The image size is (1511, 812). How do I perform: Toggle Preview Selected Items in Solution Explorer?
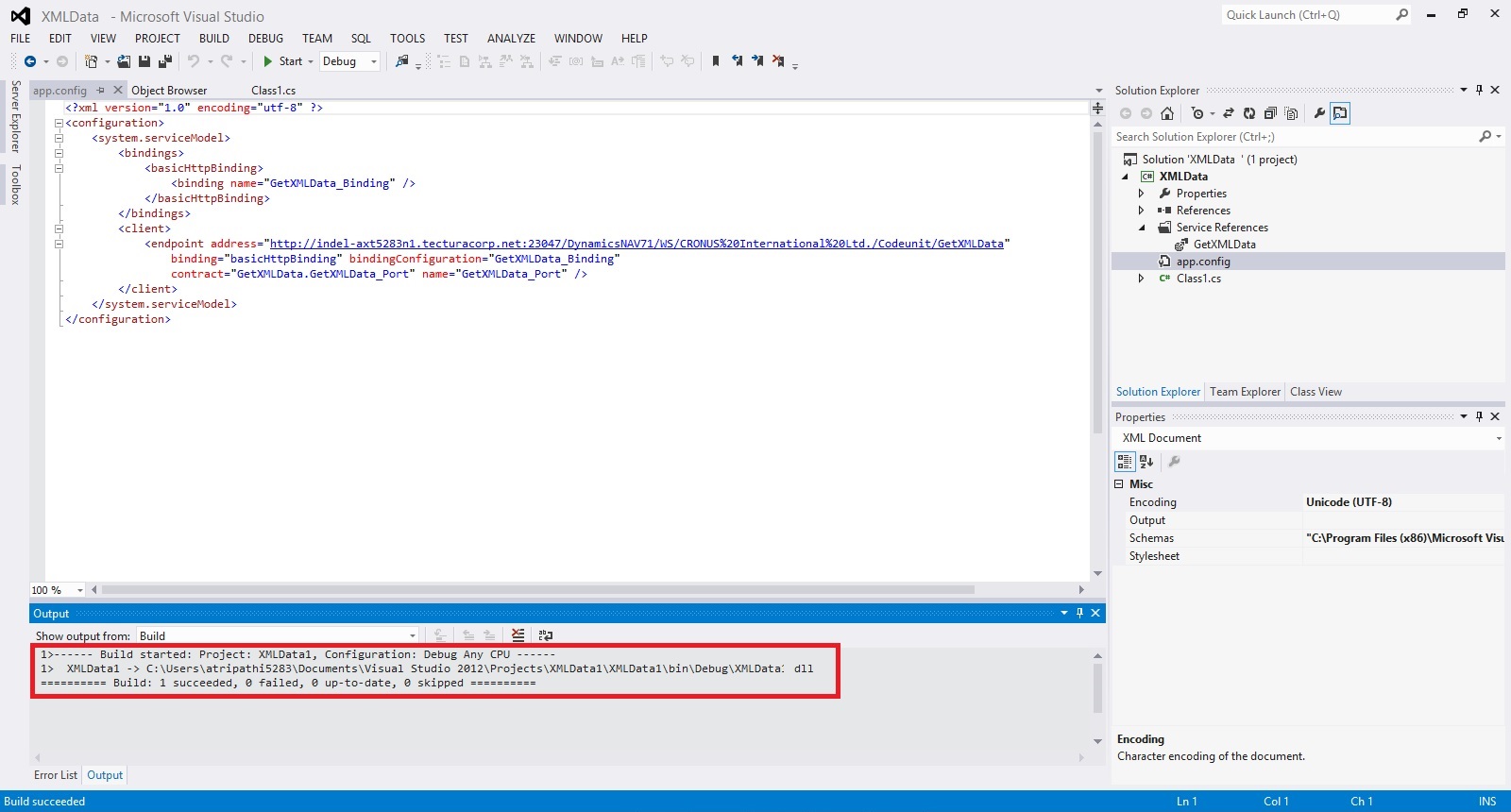(1340, 113)
